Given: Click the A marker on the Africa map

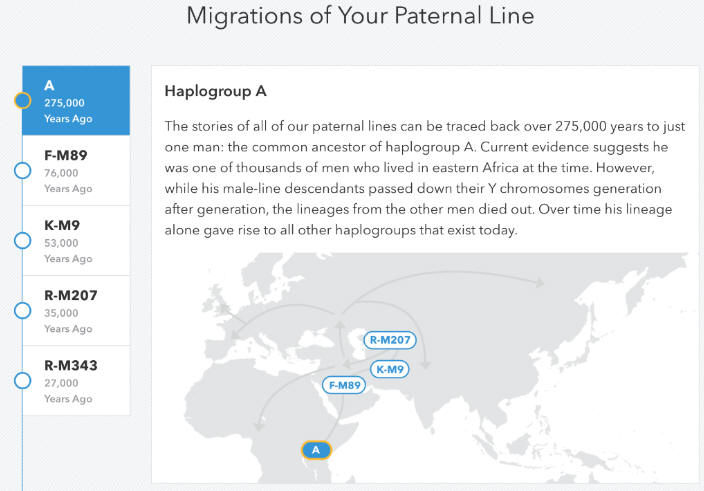Looking at the screenshot, I should pyautogui.click(x=316, y=450).
